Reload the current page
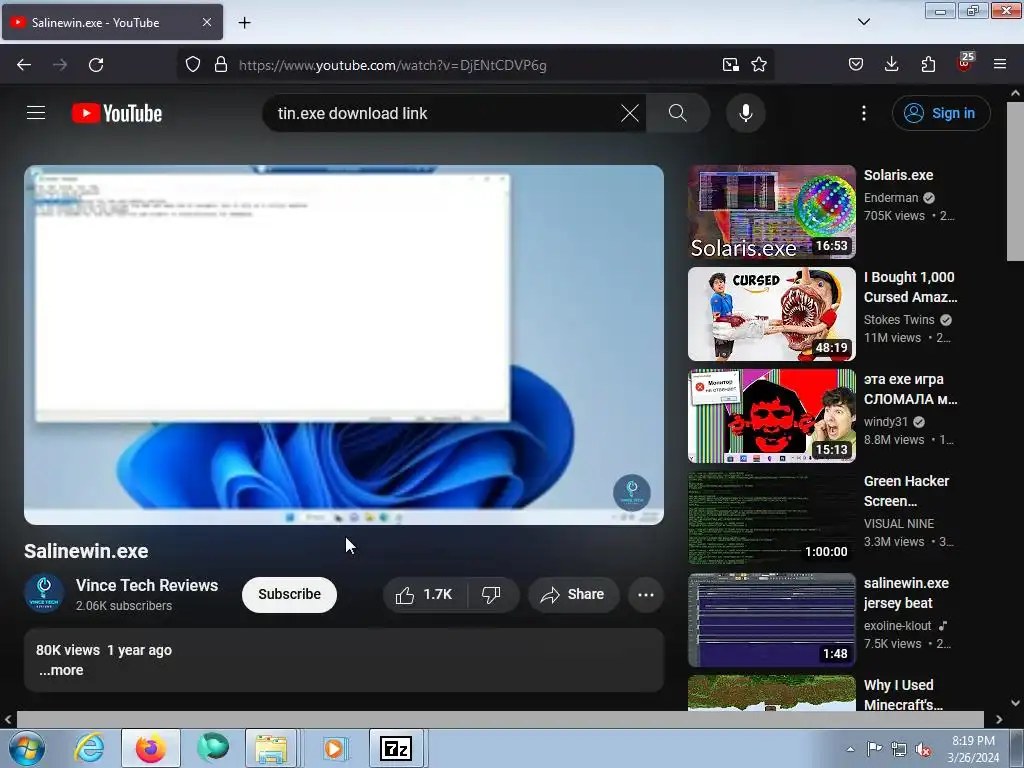The image size is (1024, 768). [x=96, y=65]
